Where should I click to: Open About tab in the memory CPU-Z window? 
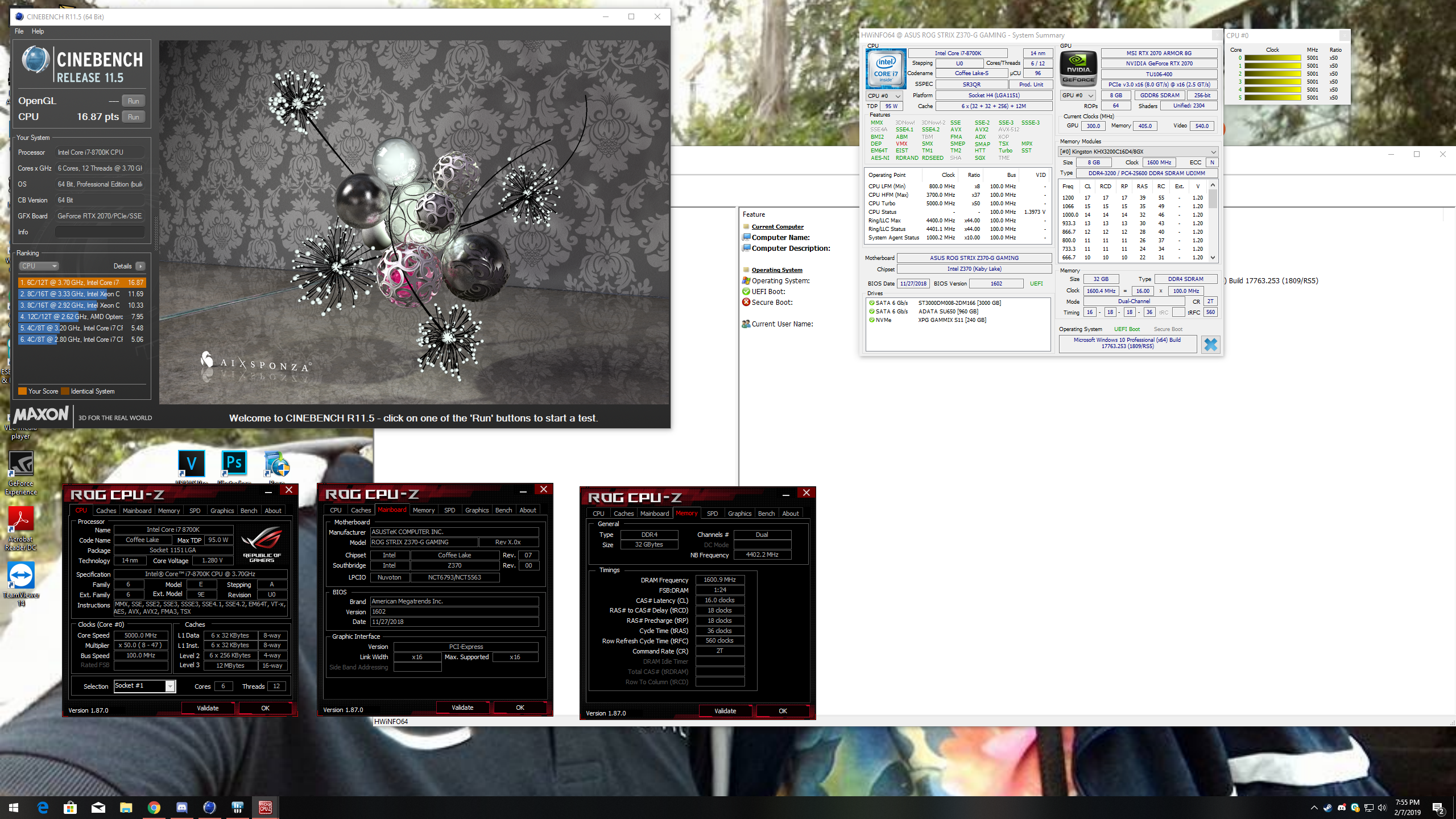[x=790, y=513]
